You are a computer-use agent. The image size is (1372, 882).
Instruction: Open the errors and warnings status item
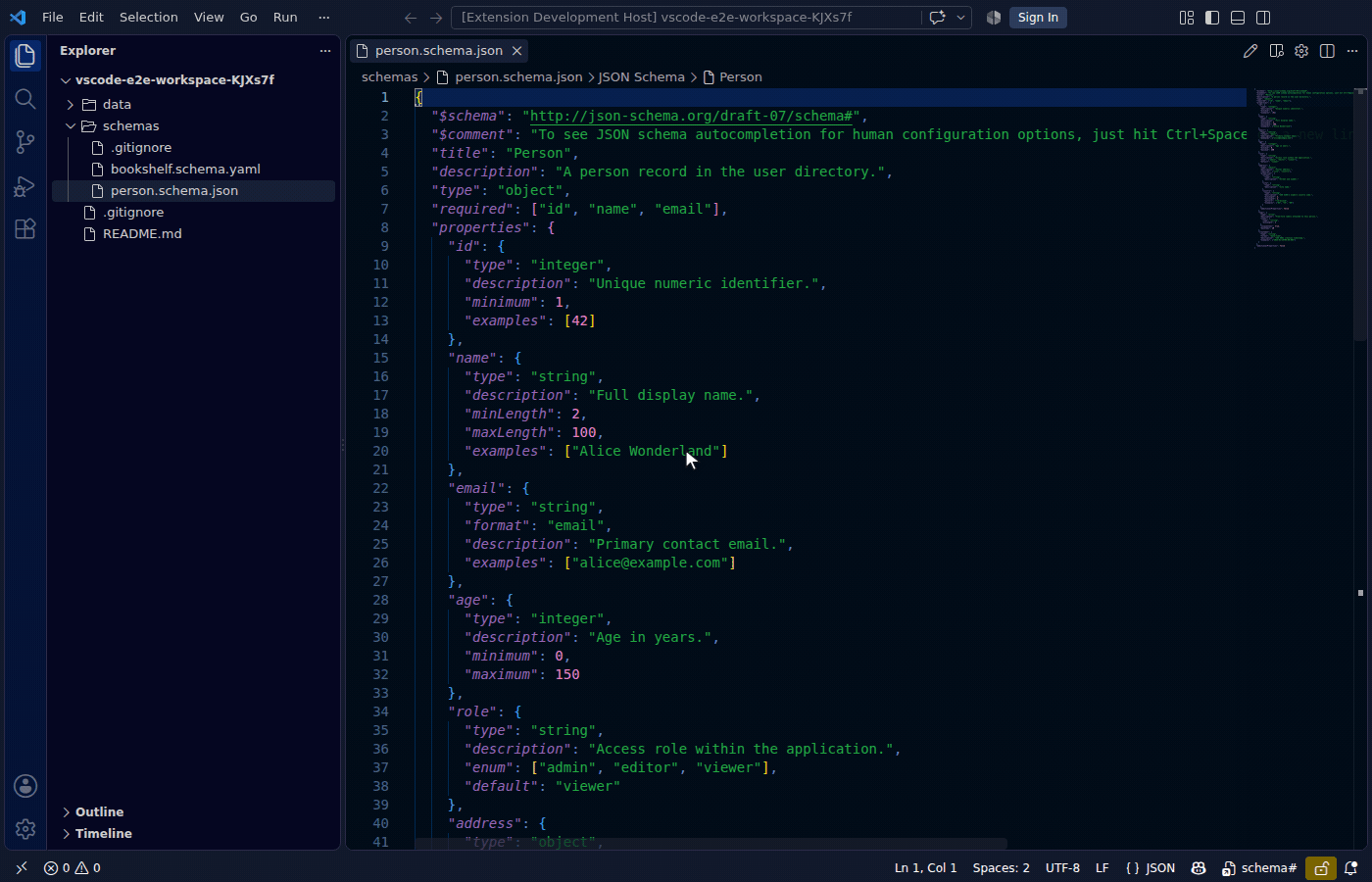point(73,868)
